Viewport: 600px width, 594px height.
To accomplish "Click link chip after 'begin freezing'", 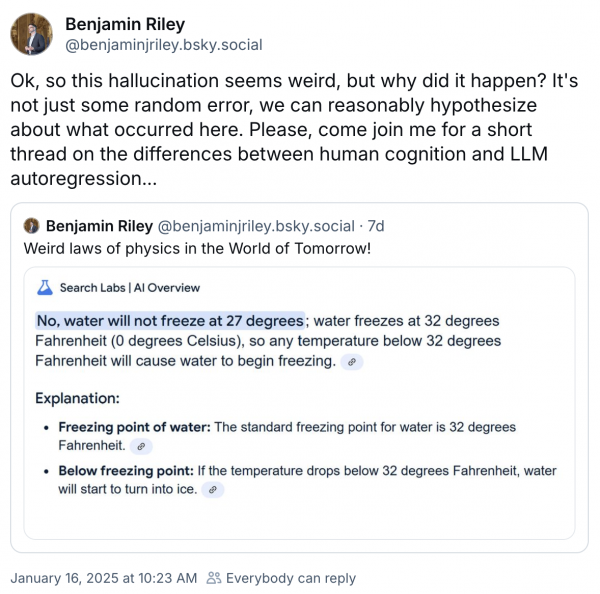I will pyautogui.click(x=351, y=362).
